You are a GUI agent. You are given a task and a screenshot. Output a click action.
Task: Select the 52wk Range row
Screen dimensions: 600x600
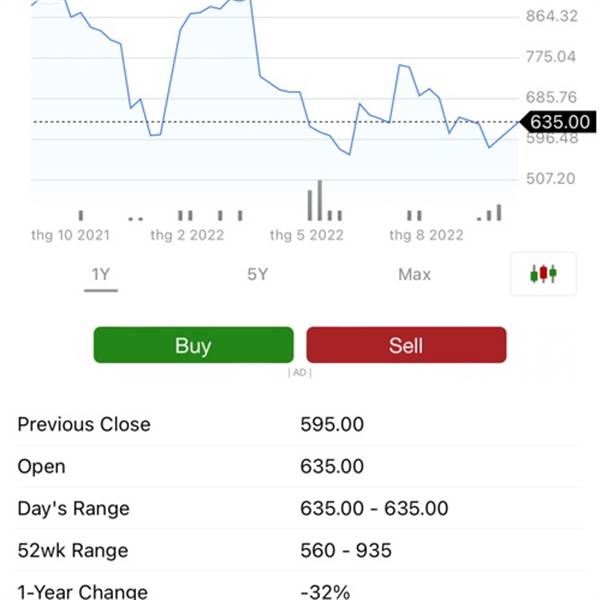tap(300, 551)
